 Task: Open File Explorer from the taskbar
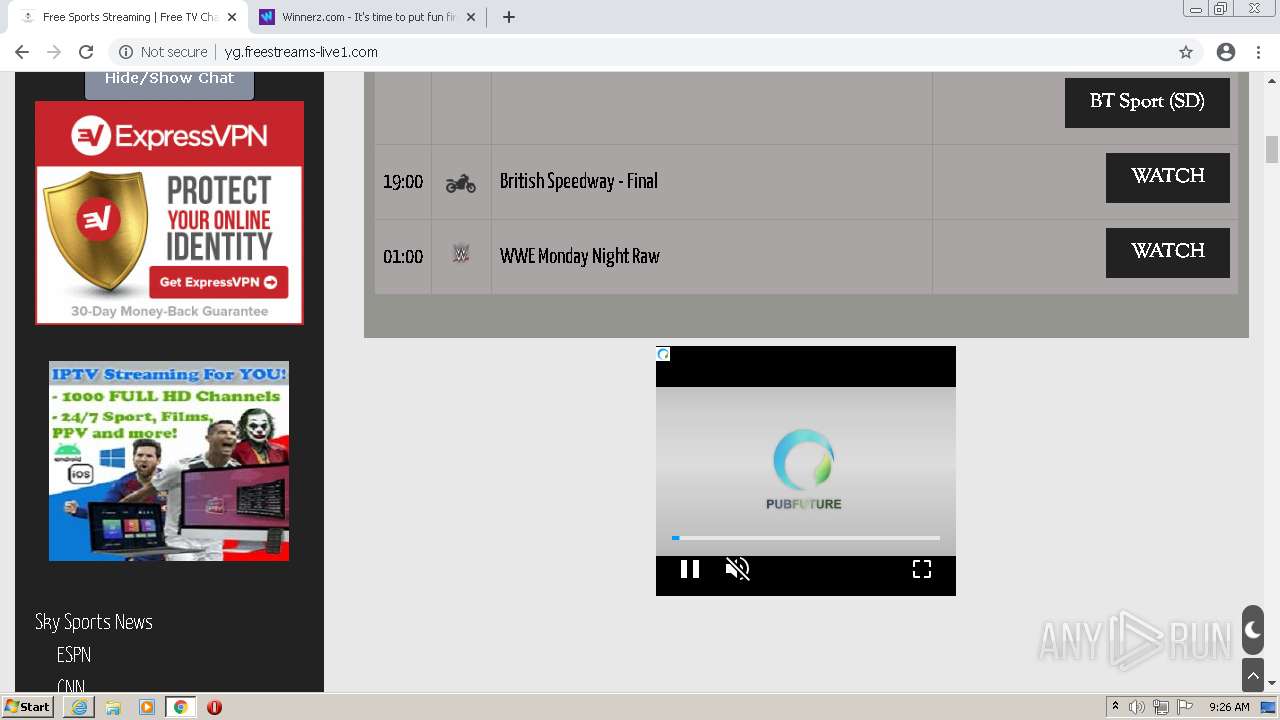tap(113, 707)
